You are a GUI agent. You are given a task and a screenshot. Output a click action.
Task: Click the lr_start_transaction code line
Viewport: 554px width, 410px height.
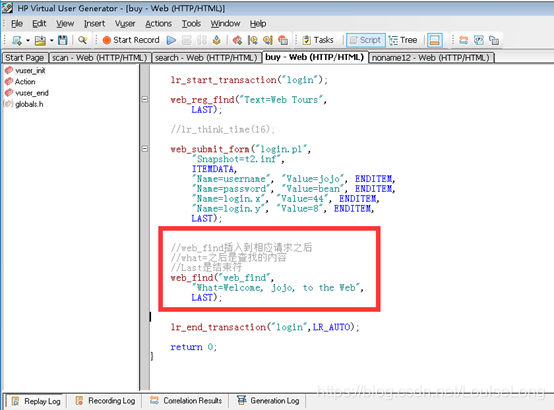click(249, 80)
